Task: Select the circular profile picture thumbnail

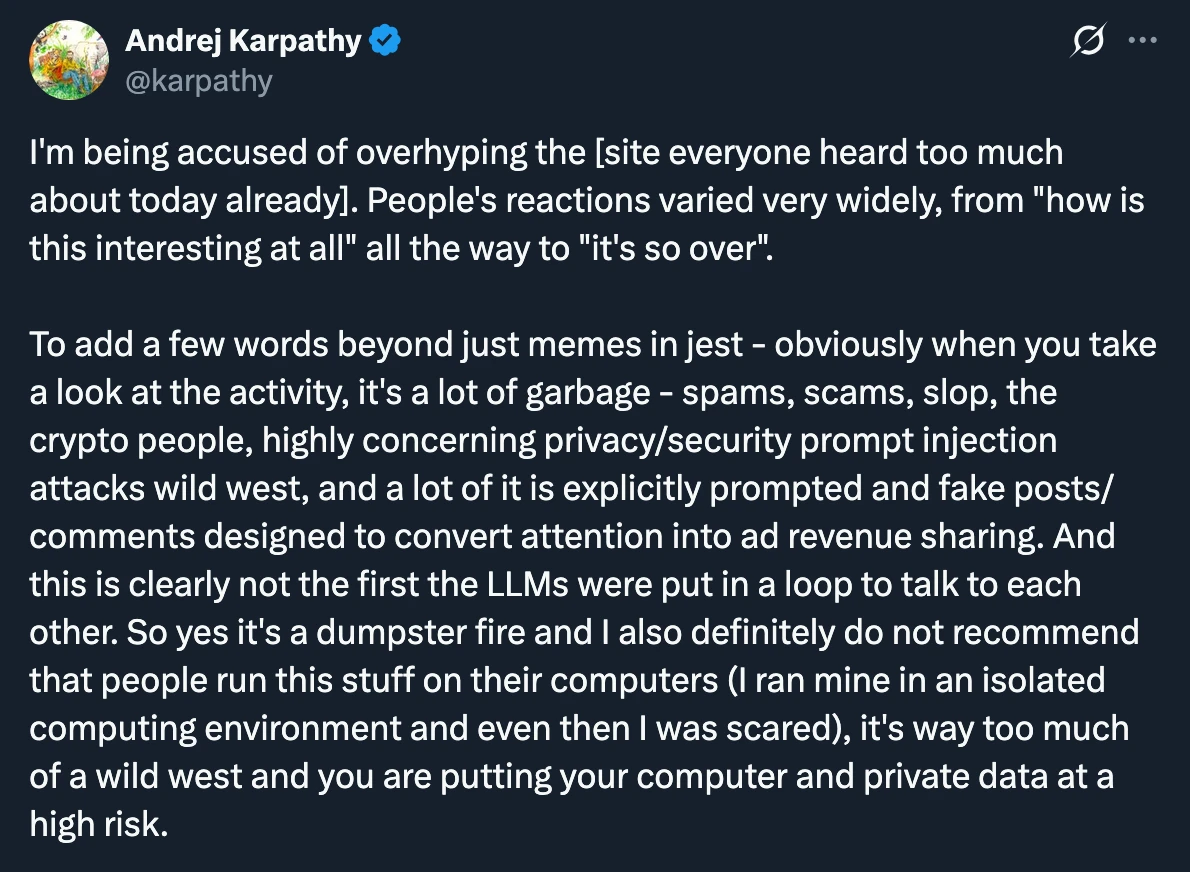Action: pos(68,60)
